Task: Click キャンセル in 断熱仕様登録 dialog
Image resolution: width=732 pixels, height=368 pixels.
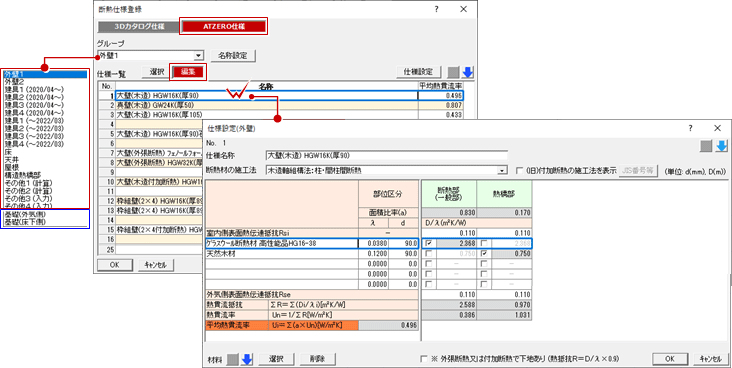Action: pyautogui.click(x=156, y=265)
